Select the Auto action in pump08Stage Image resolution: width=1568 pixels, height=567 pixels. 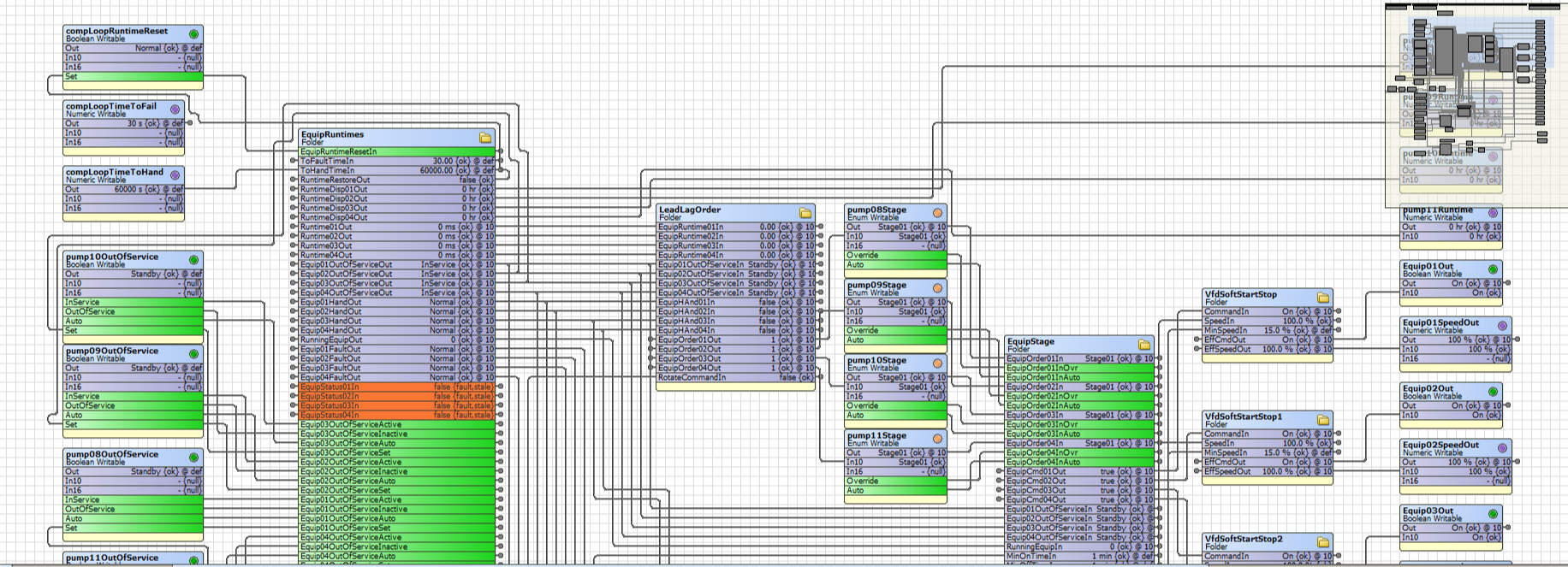[896, 264]
